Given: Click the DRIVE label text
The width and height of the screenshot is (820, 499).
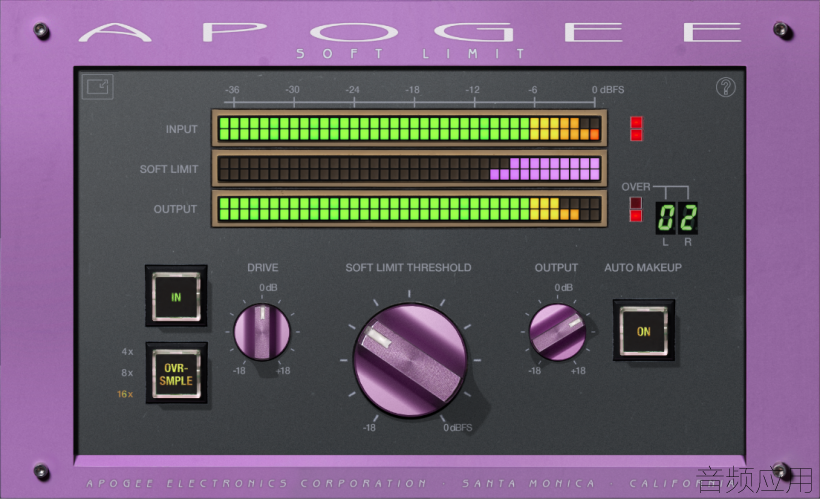Looking at the screenshot, I should (263, 267).
